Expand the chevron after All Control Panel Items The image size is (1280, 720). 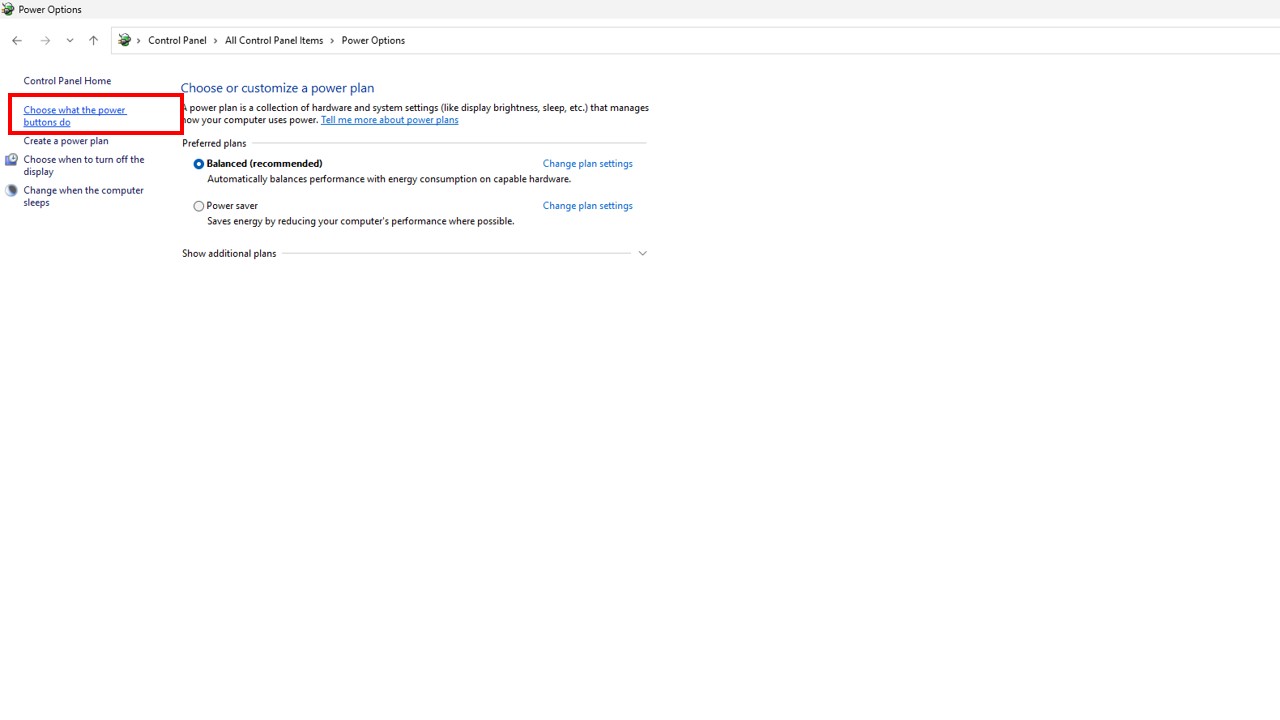click(332, 41)
